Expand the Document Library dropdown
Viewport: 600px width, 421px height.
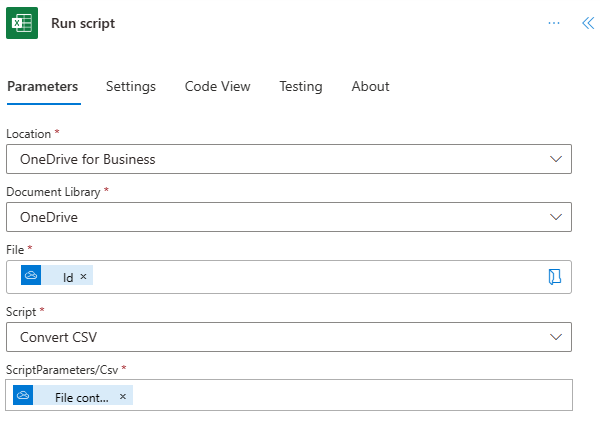289,217
